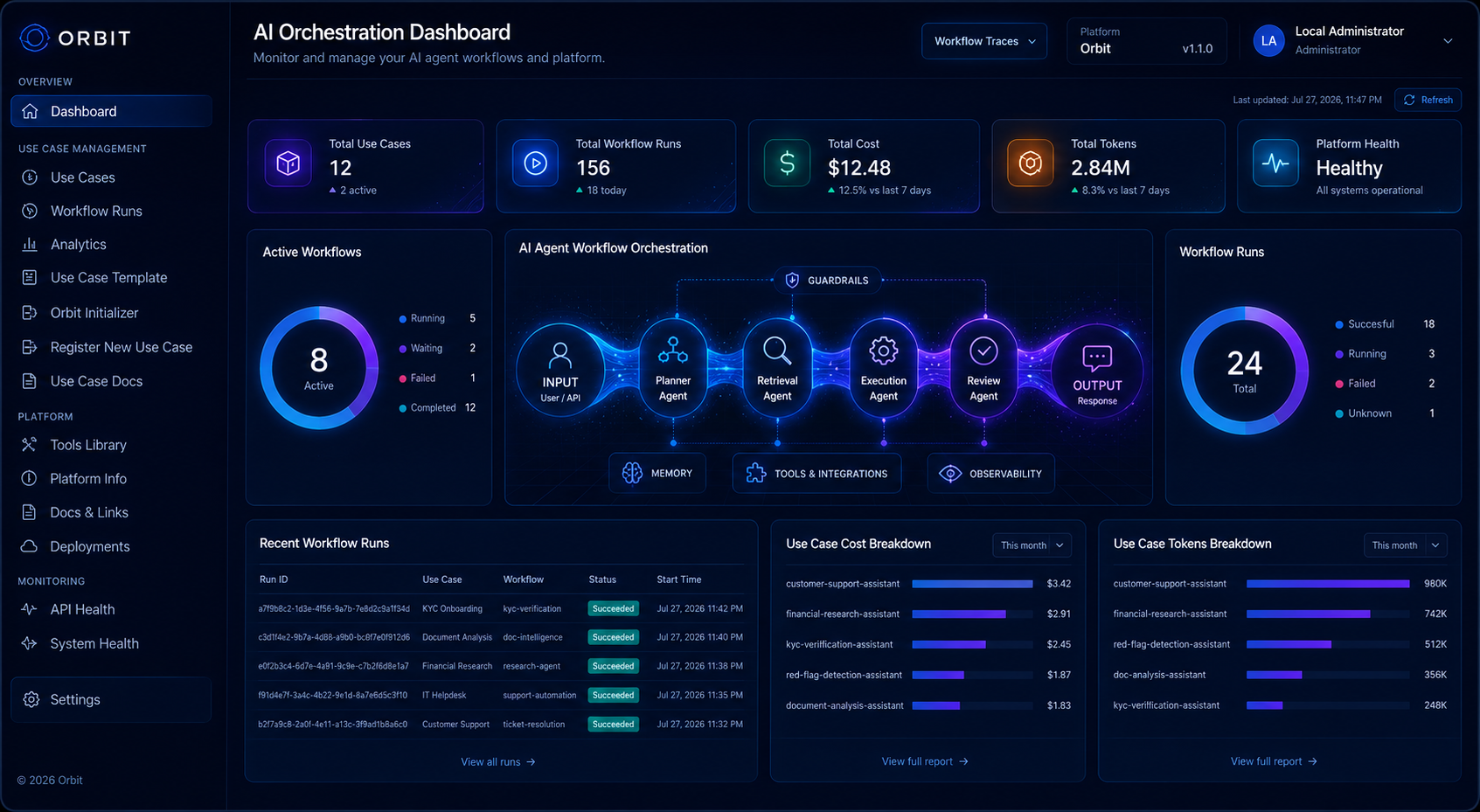Click the customer-support-assistant cost bar
1480x812 pixels.
pos(972,584)
